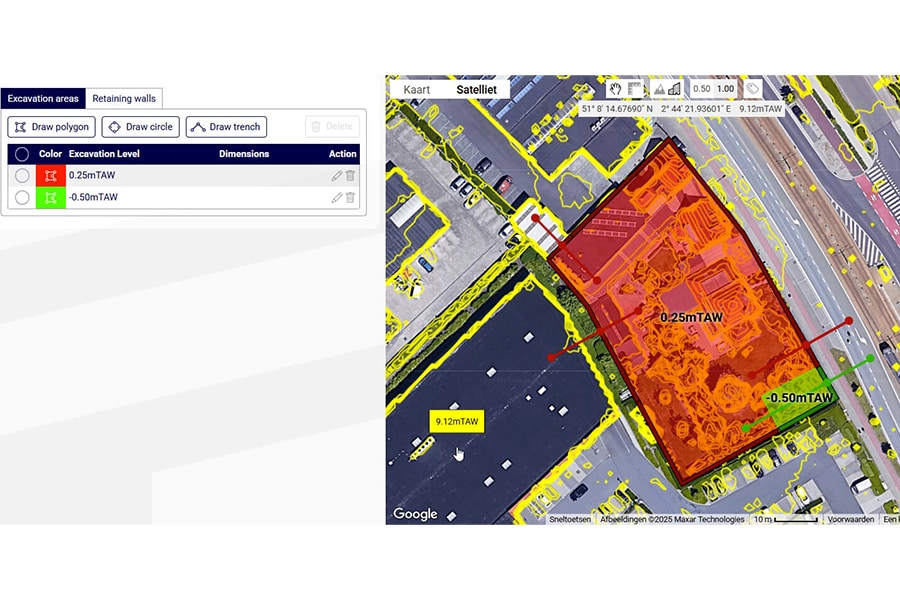Open the Excavation areas tab
Viewport: 900px width, 600px height.
tap(43, 98)
